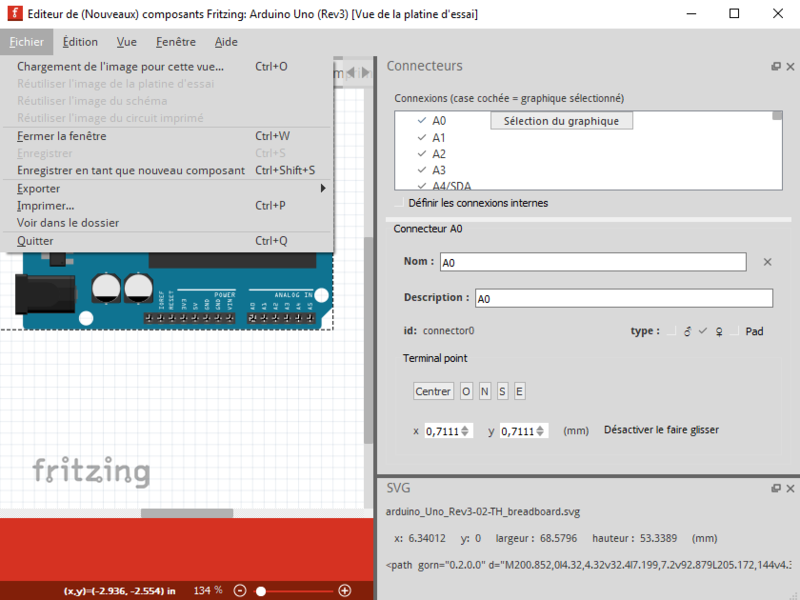Click the Description input field
Screen dimensions: 800x600
622,298
